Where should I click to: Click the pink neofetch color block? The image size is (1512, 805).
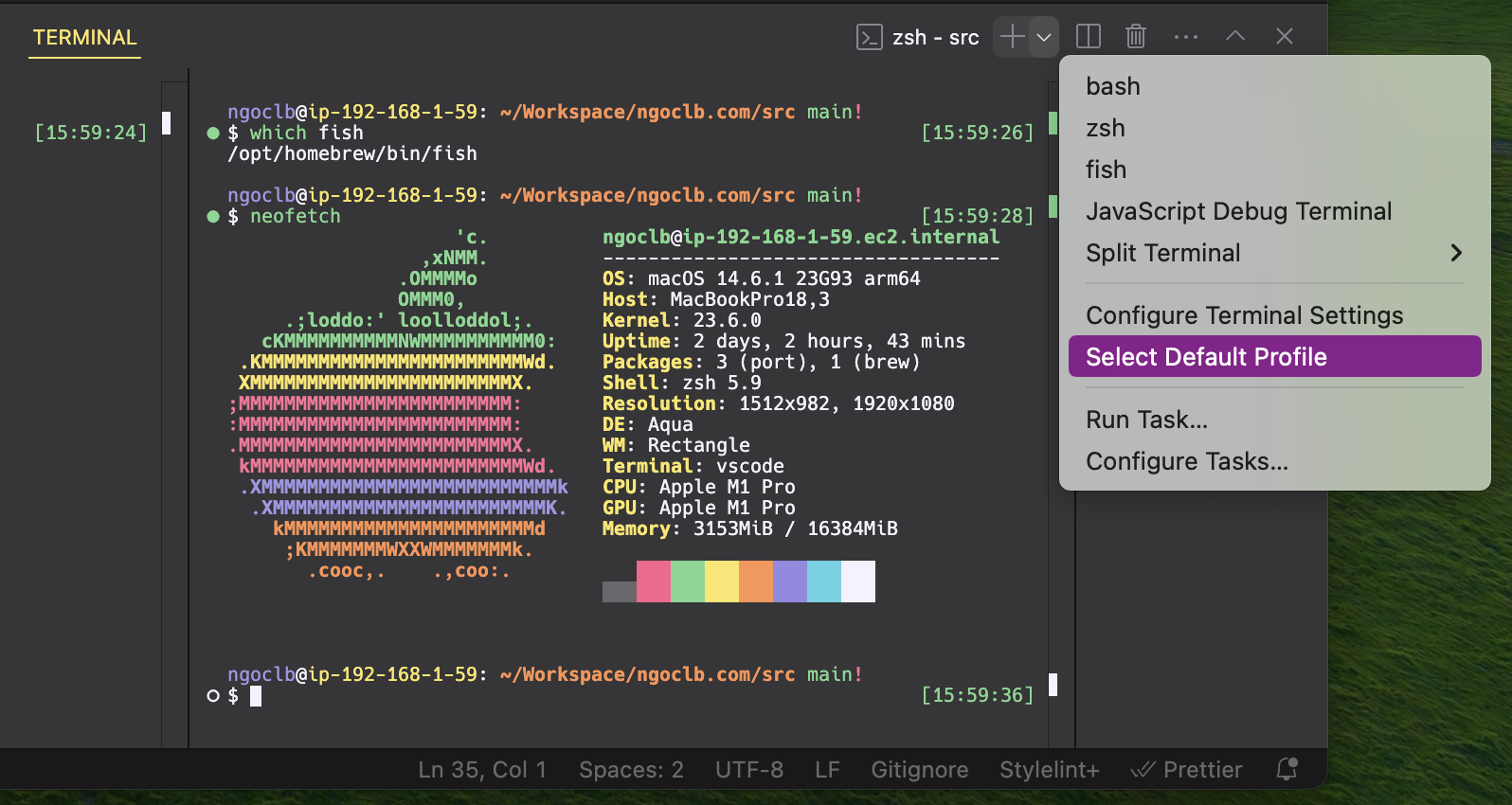[x=654, y=581]
